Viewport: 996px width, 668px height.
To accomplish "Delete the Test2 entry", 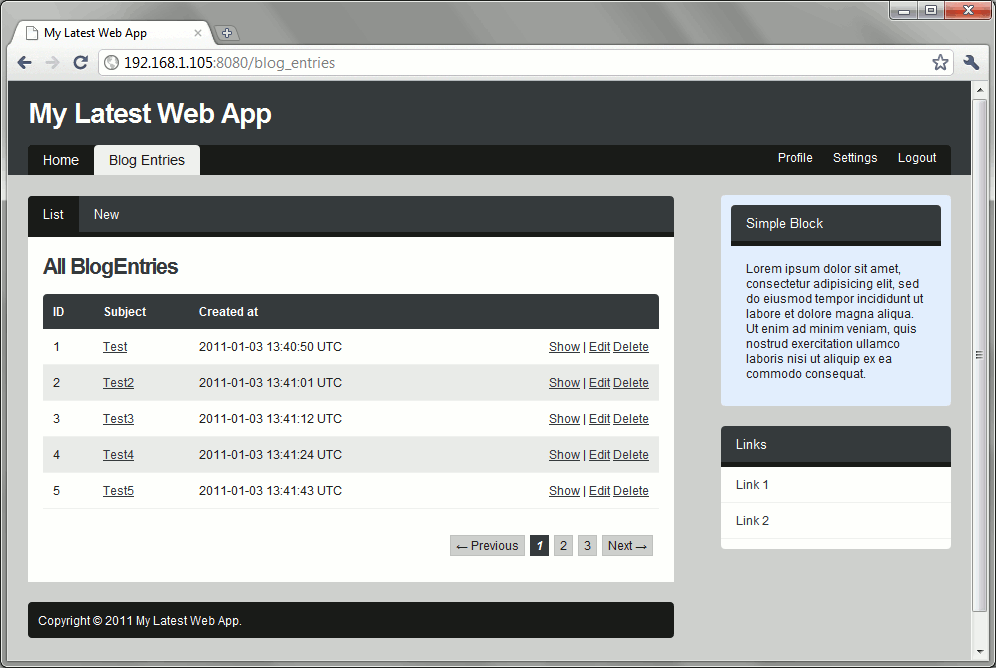I will click(x=631, y=383).
